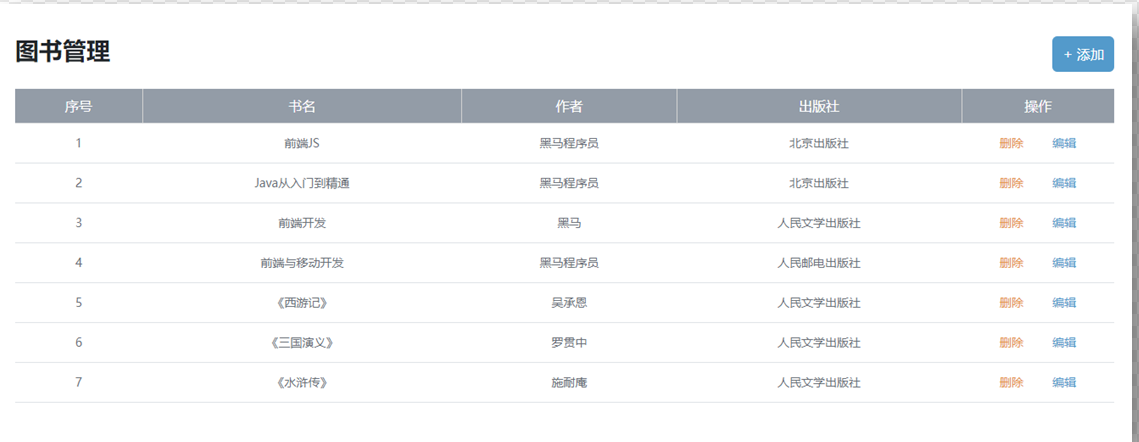
Task: Select the 吴承恩 author cell
Action: pyautogui.click(x=569, y=303)
